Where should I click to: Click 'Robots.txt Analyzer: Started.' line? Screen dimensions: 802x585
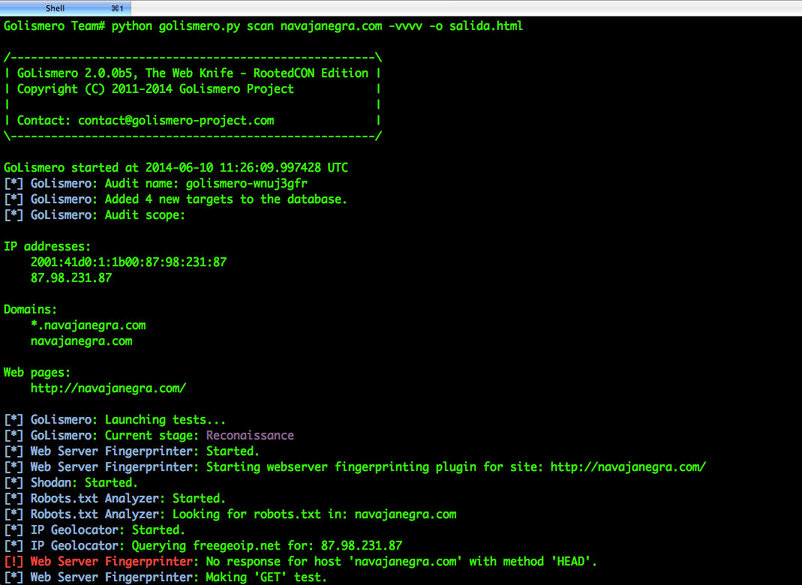point(115,499)
